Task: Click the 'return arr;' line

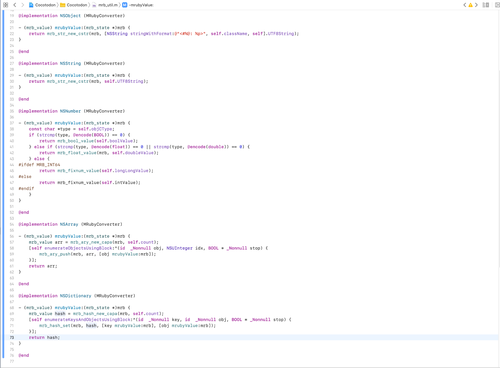Action: (43, 266)
